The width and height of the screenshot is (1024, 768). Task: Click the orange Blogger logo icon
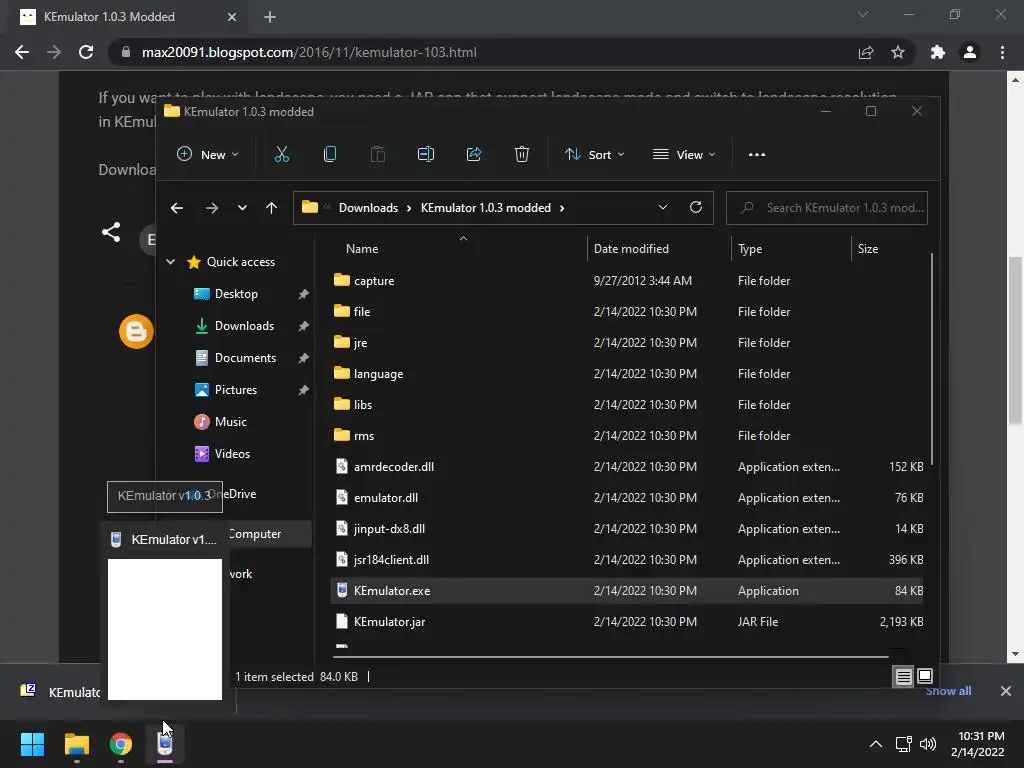point(136,332)
